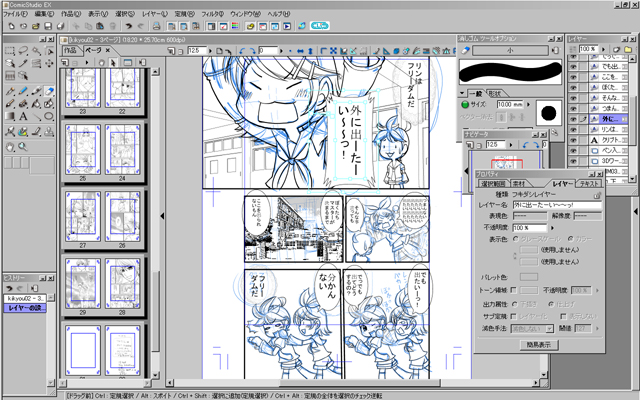Image resolution: width=640 pixels, height=400 pixels.
Task: Click the 小 preset button in tool options
Action: (510, 51)
